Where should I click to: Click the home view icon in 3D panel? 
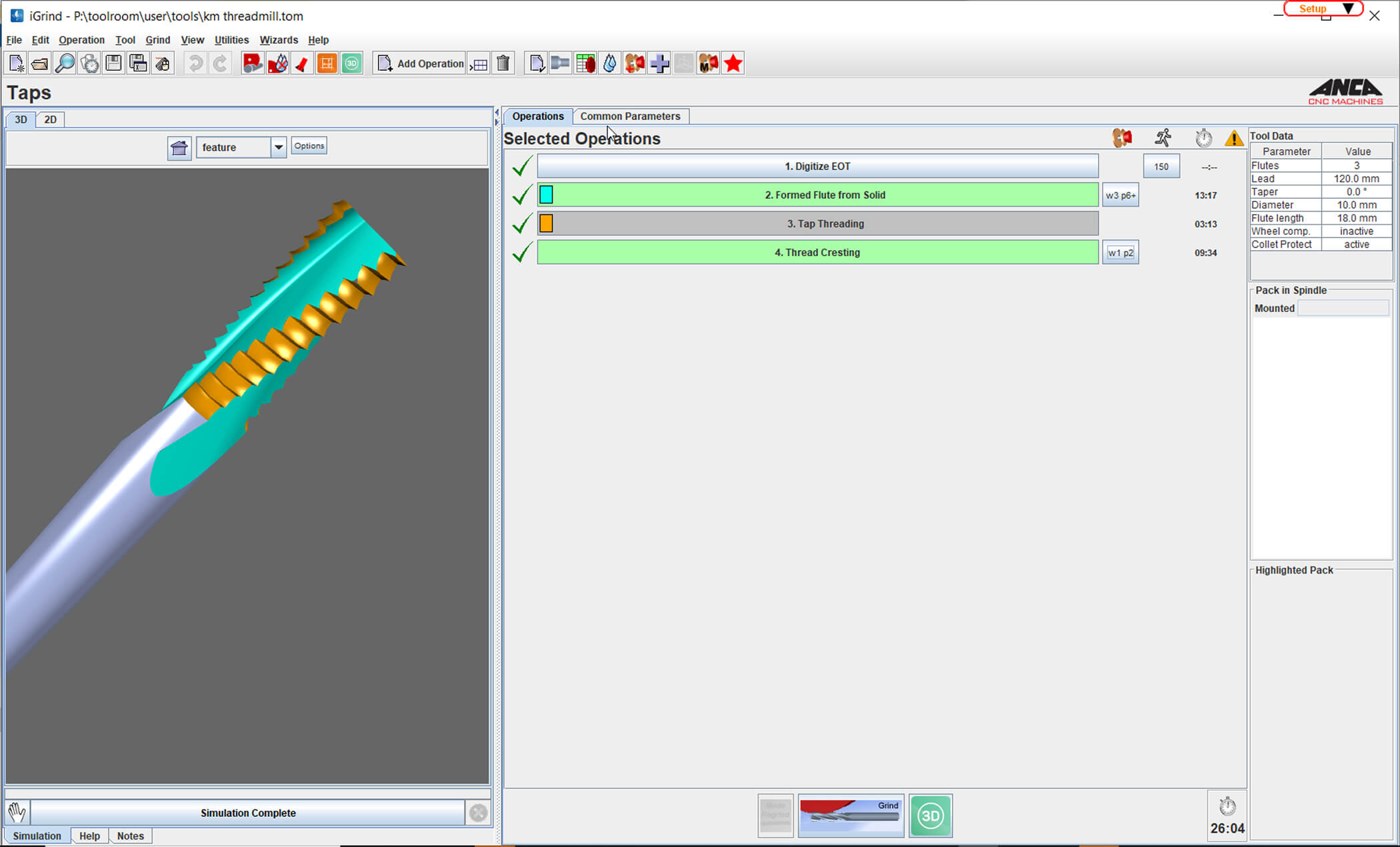pos(179,147)
